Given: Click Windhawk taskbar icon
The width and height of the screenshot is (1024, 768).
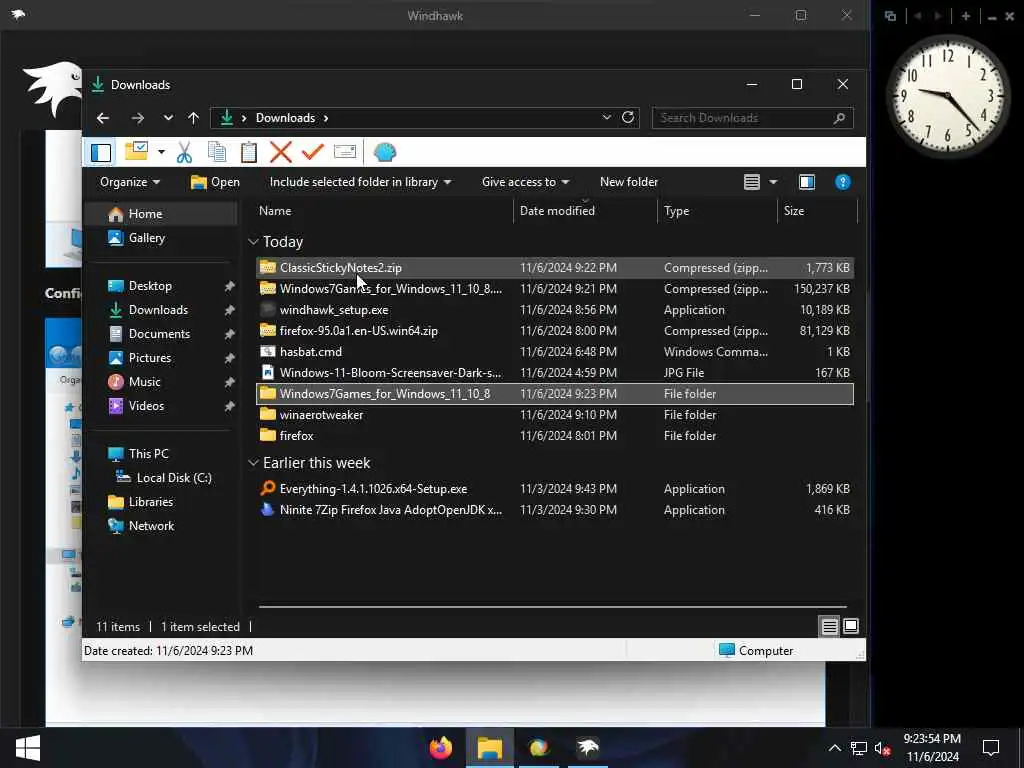Looking at the screenshot, I should [x=588, y=748].
